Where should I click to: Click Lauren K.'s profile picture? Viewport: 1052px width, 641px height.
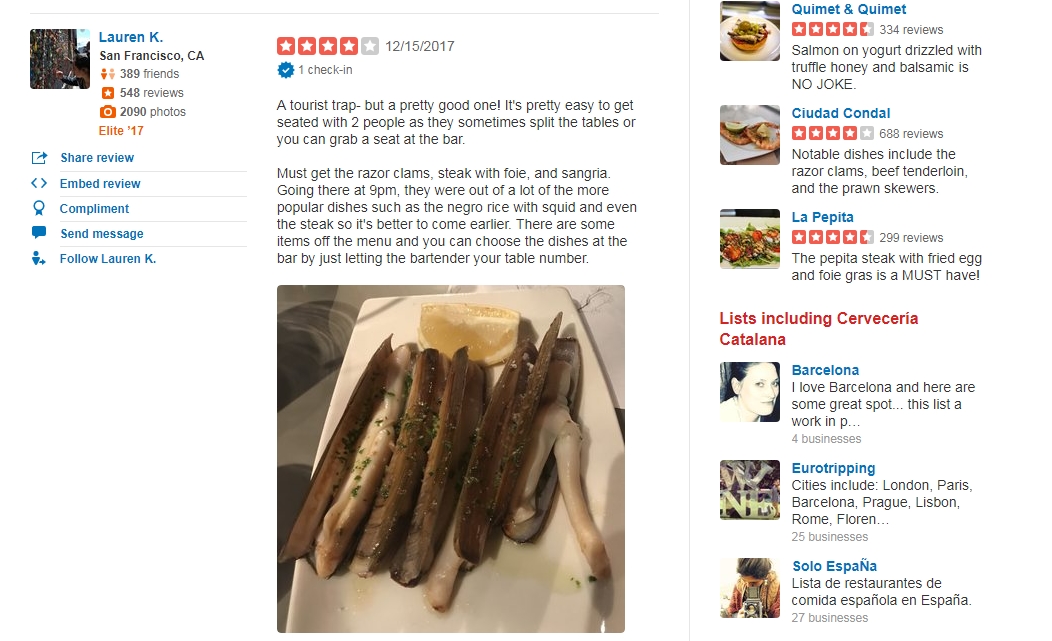pyautogui.click(x=60, y=59)
